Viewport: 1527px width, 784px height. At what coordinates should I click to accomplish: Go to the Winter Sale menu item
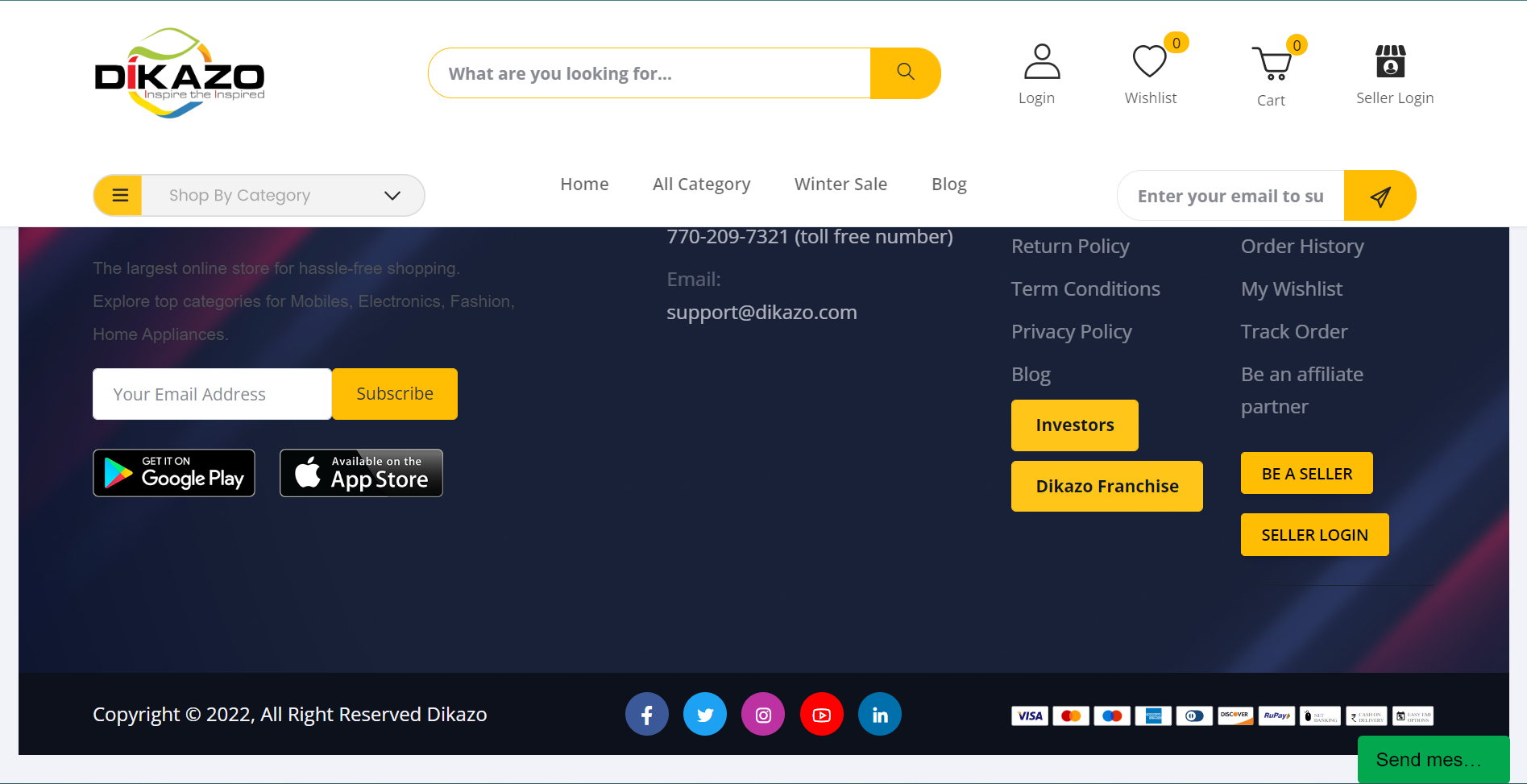(x=840, y=185)
